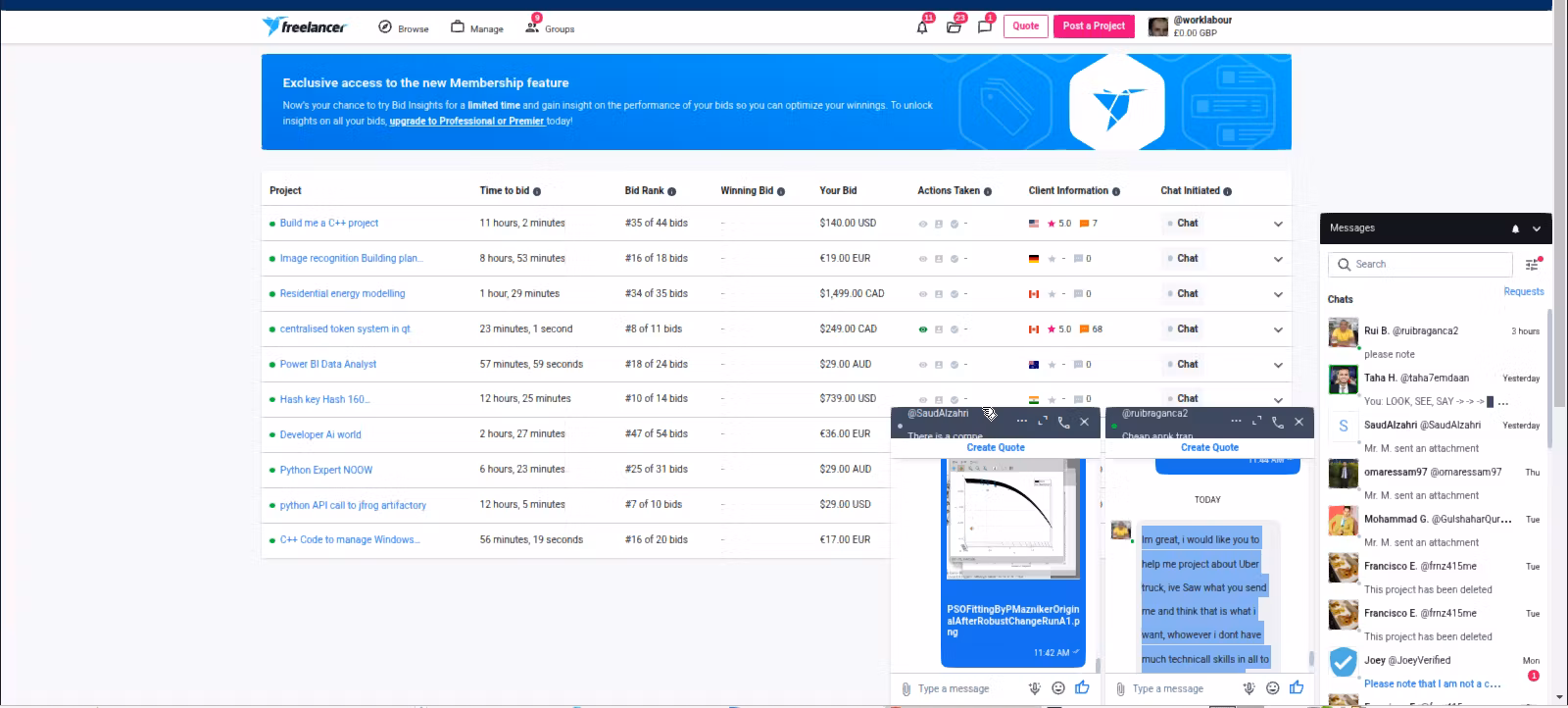This screenshot has height=708, width=1568.
Task: Open the notifications bell in top bar
Action: (x=922, y=26)
